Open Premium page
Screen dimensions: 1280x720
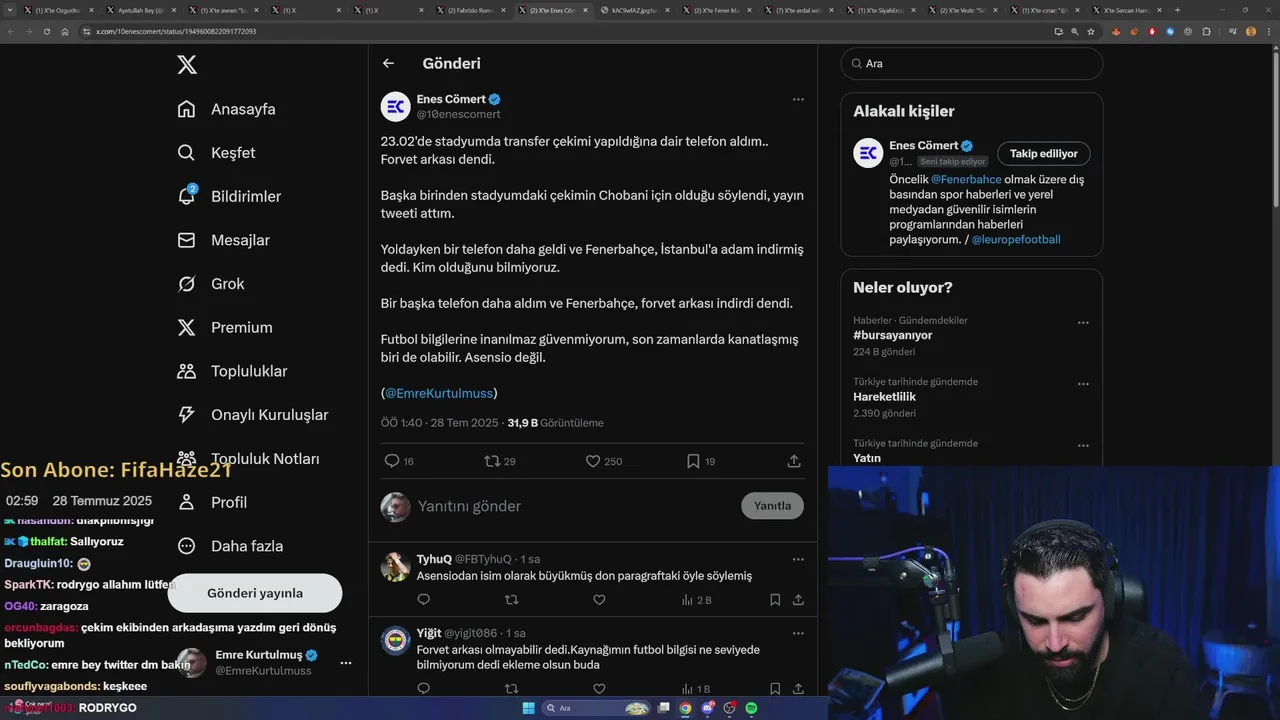[x=224, y=327]
